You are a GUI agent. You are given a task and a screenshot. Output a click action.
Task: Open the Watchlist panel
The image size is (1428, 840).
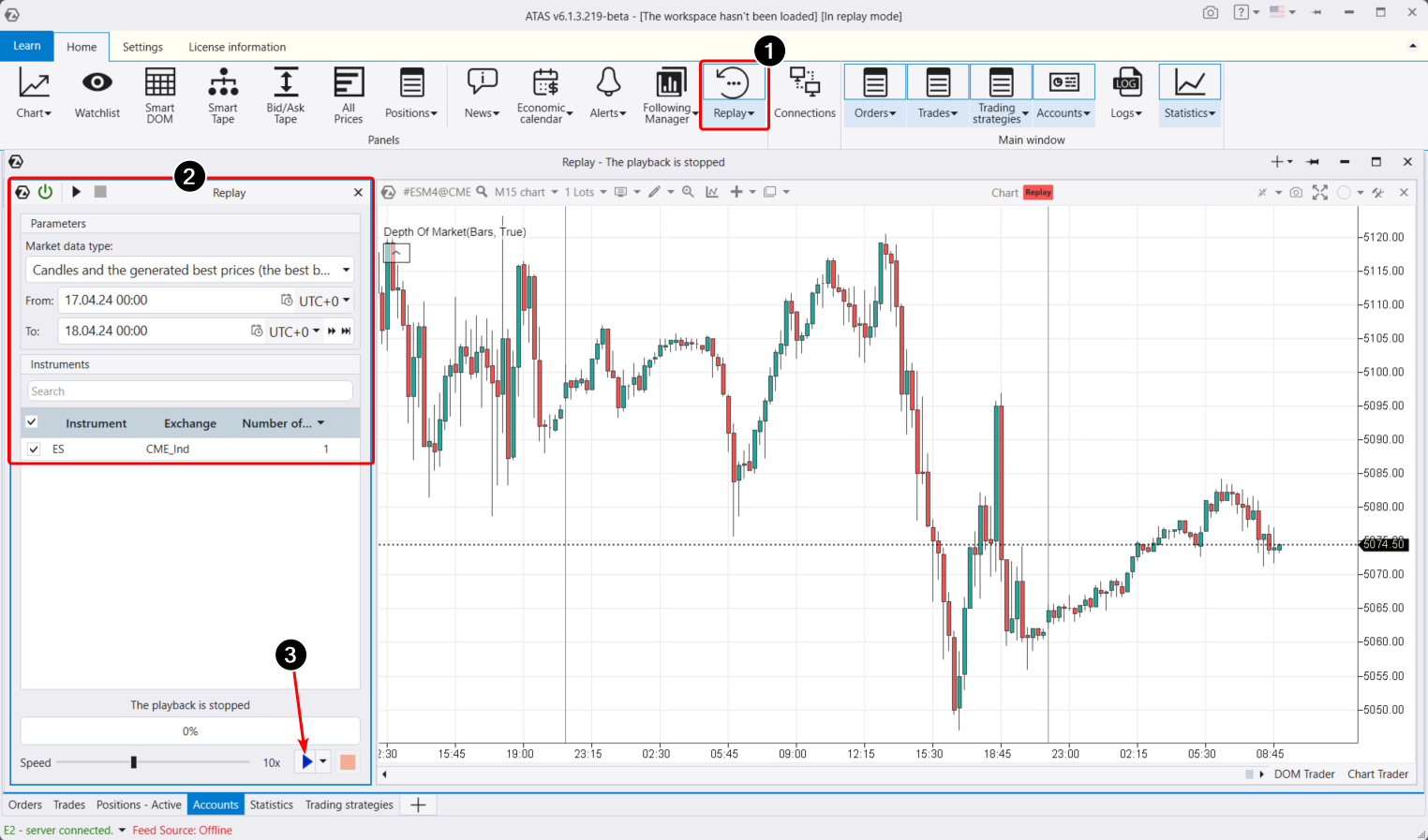tap(97, 94)
